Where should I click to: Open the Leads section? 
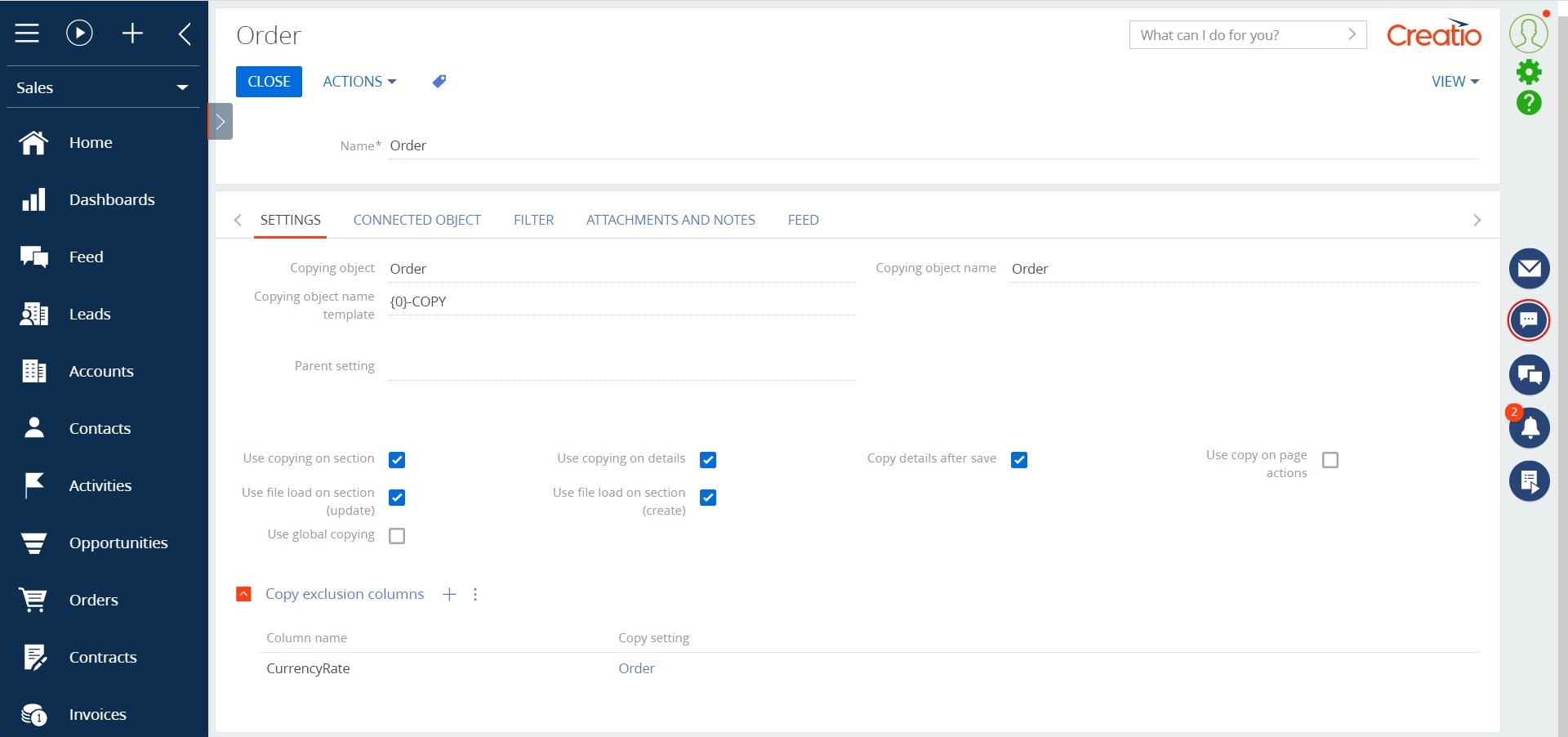(x=90, y=314)
